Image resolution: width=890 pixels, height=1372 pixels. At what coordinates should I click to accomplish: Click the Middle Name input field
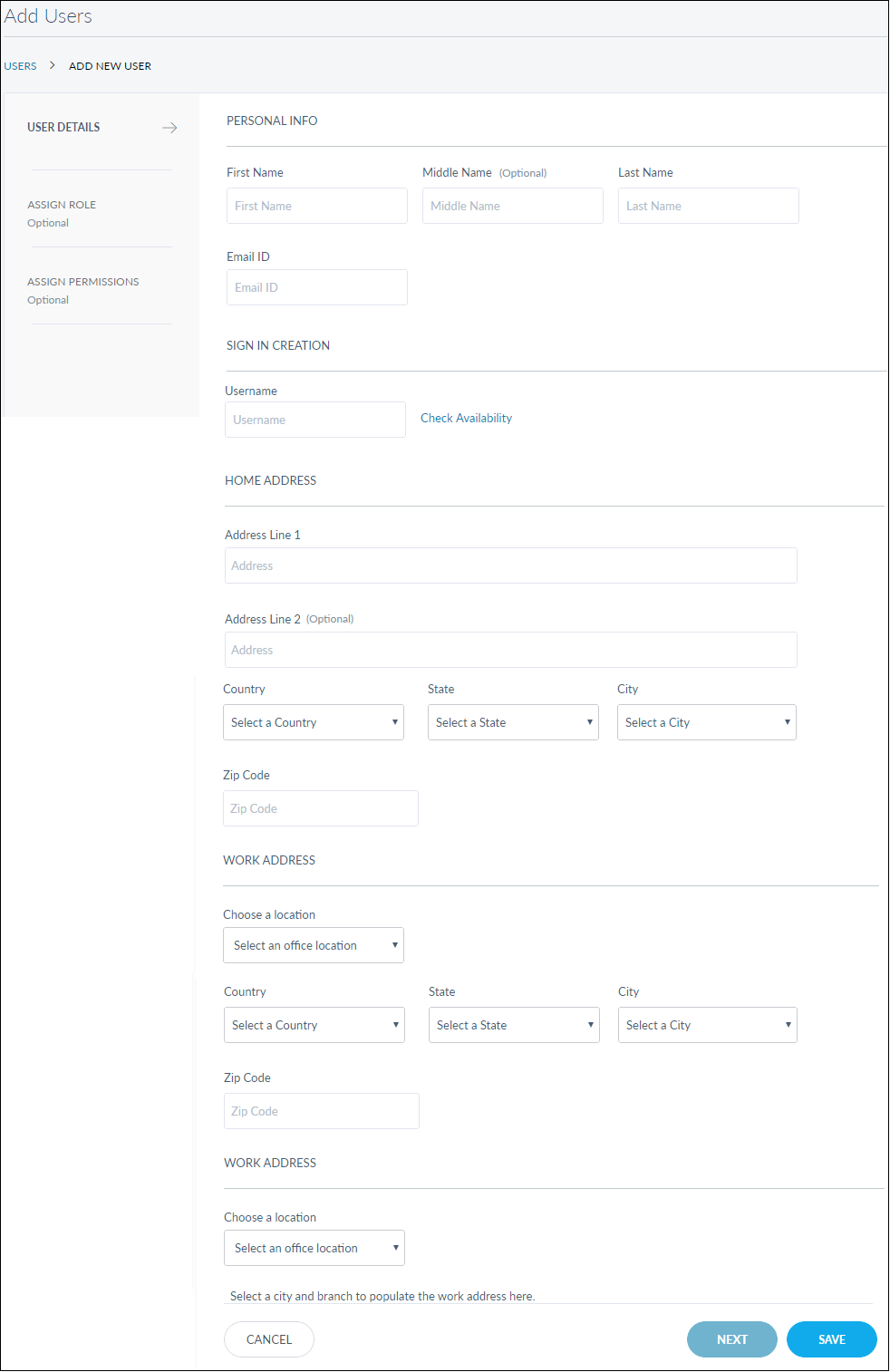point(512,206)
